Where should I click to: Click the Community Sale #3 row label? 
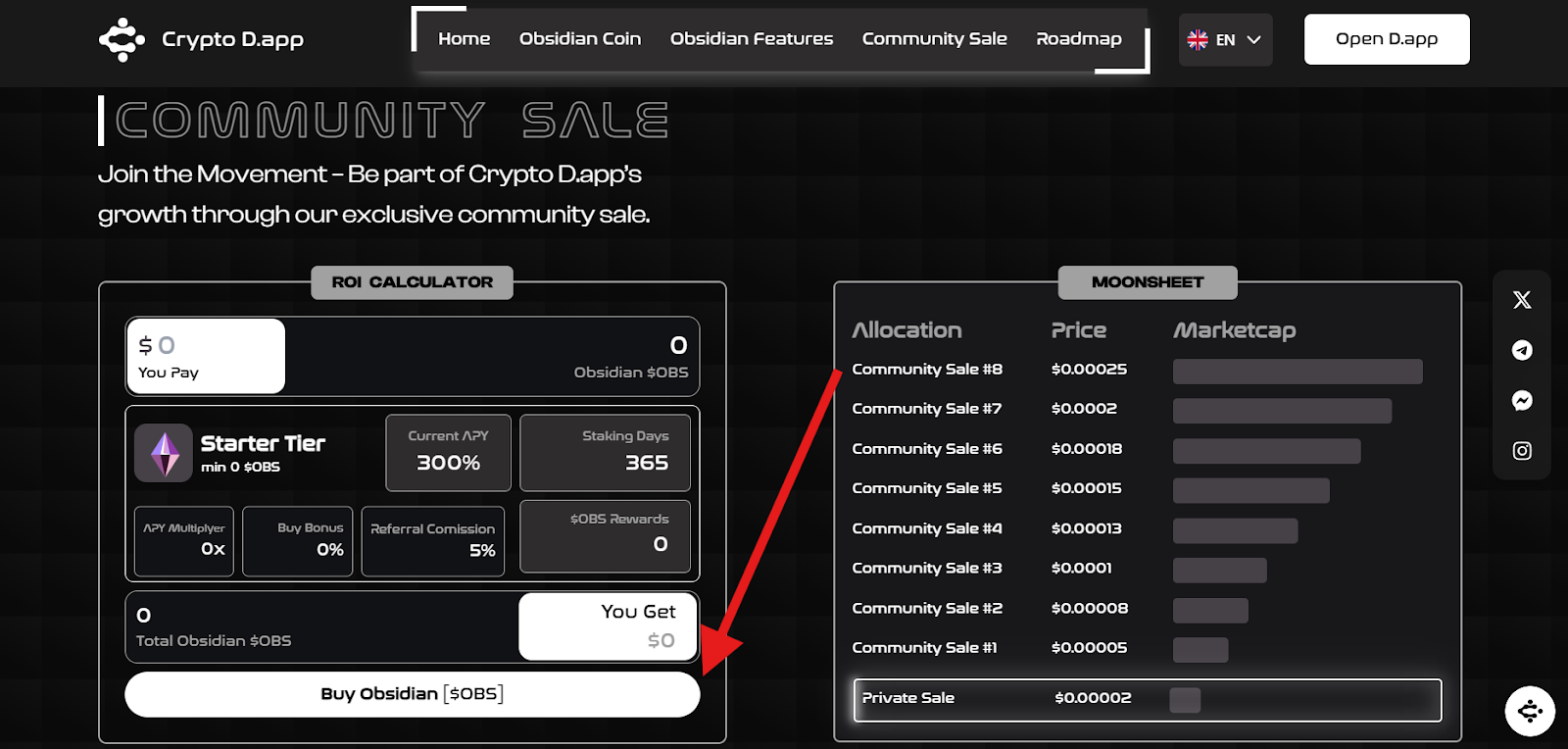pos(927,568)
